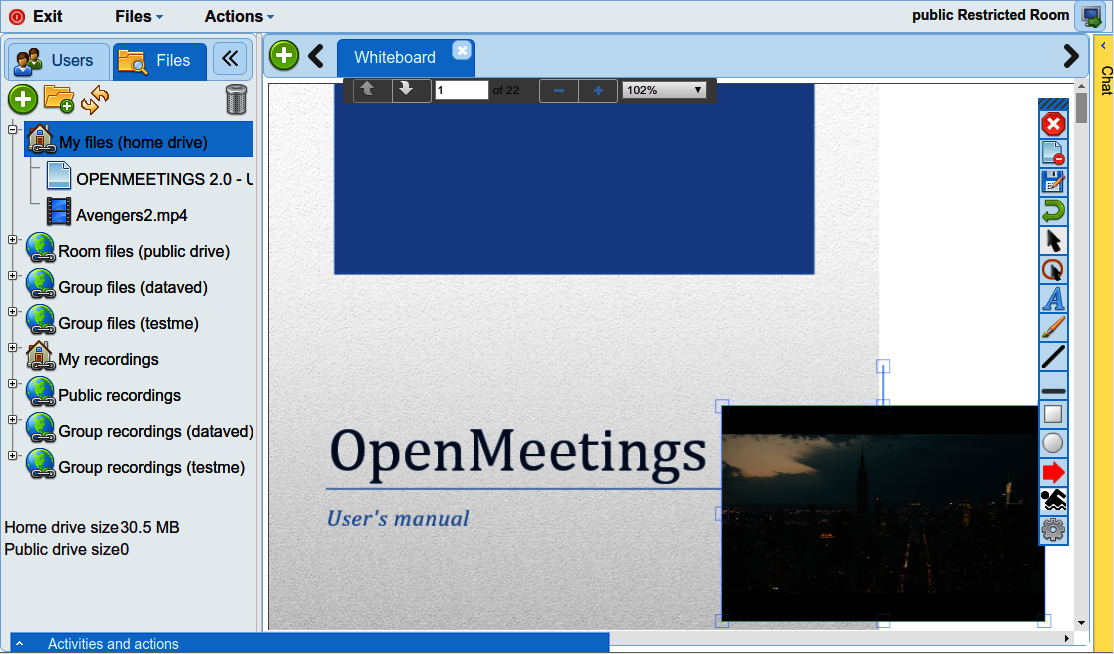Click the screen sharing icon at top right
Screen dimensions: 1114x654
coord(1090,16)
